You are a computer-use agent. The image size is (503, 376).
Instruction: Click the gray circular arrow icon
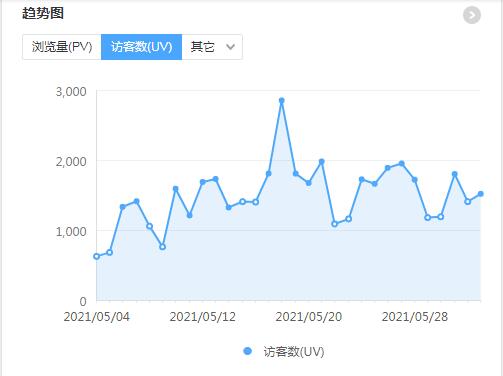click(x=472, y=15)
